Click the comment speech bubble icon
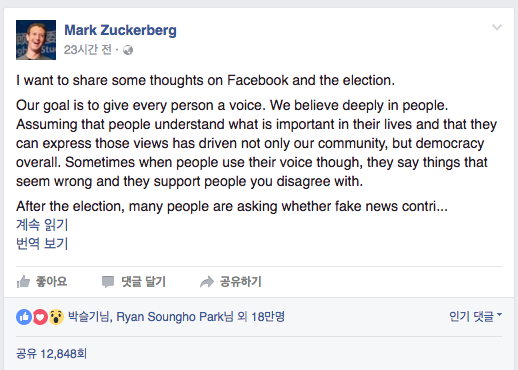This screenshot has width=518, height=370. tap(108, 282)
